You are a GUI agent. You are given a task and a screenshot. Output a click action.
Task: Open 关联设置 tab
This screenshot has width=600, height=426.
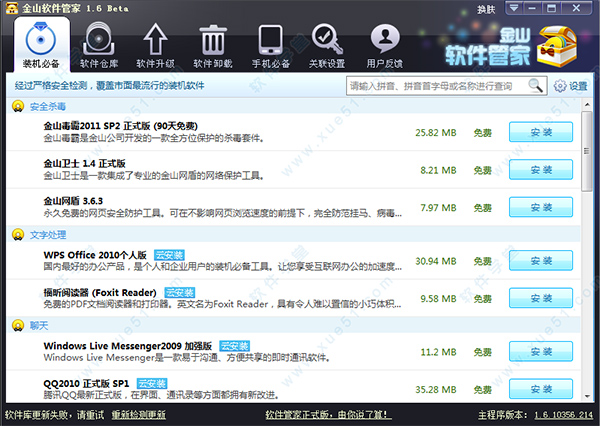coord(327,45)
